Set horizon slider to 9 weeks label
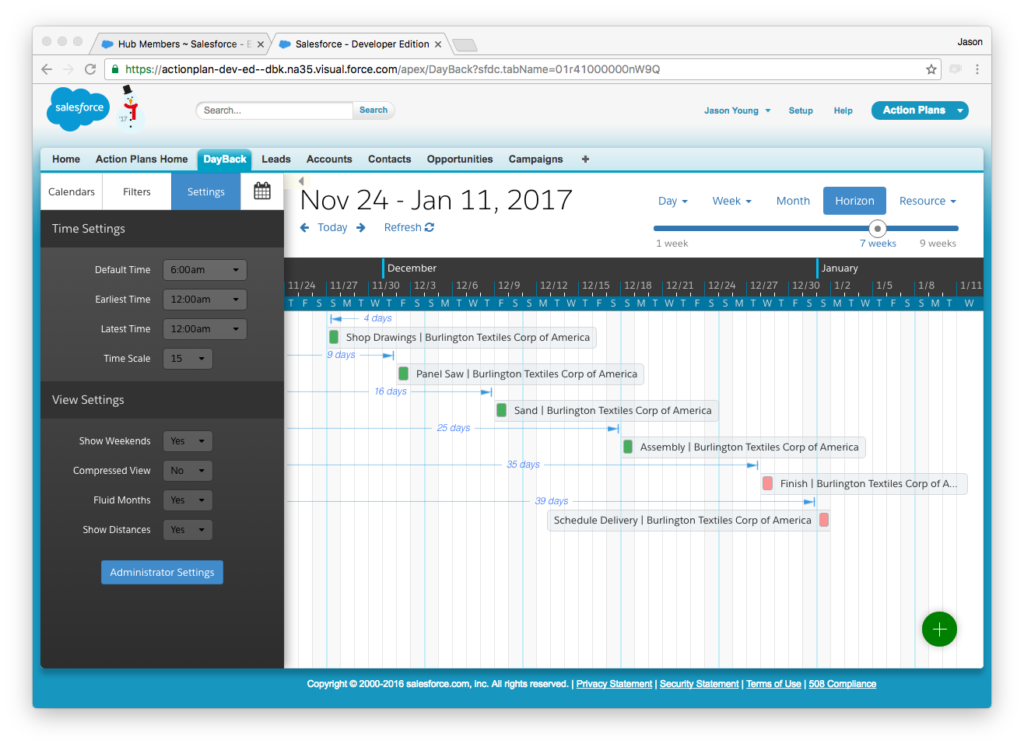1024x747 pixels. click(x=937, y=243)
